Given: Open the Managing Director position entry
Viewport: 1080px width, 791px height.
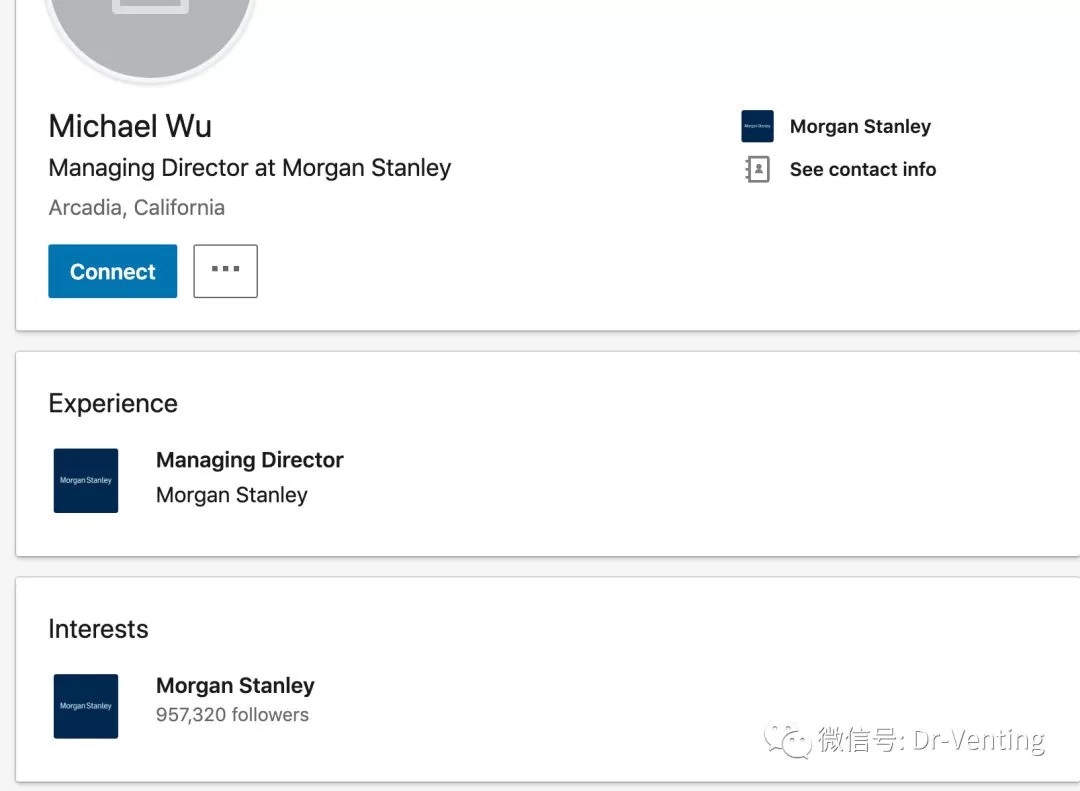Looking at the screenshot, I should [x=249, y=460].
